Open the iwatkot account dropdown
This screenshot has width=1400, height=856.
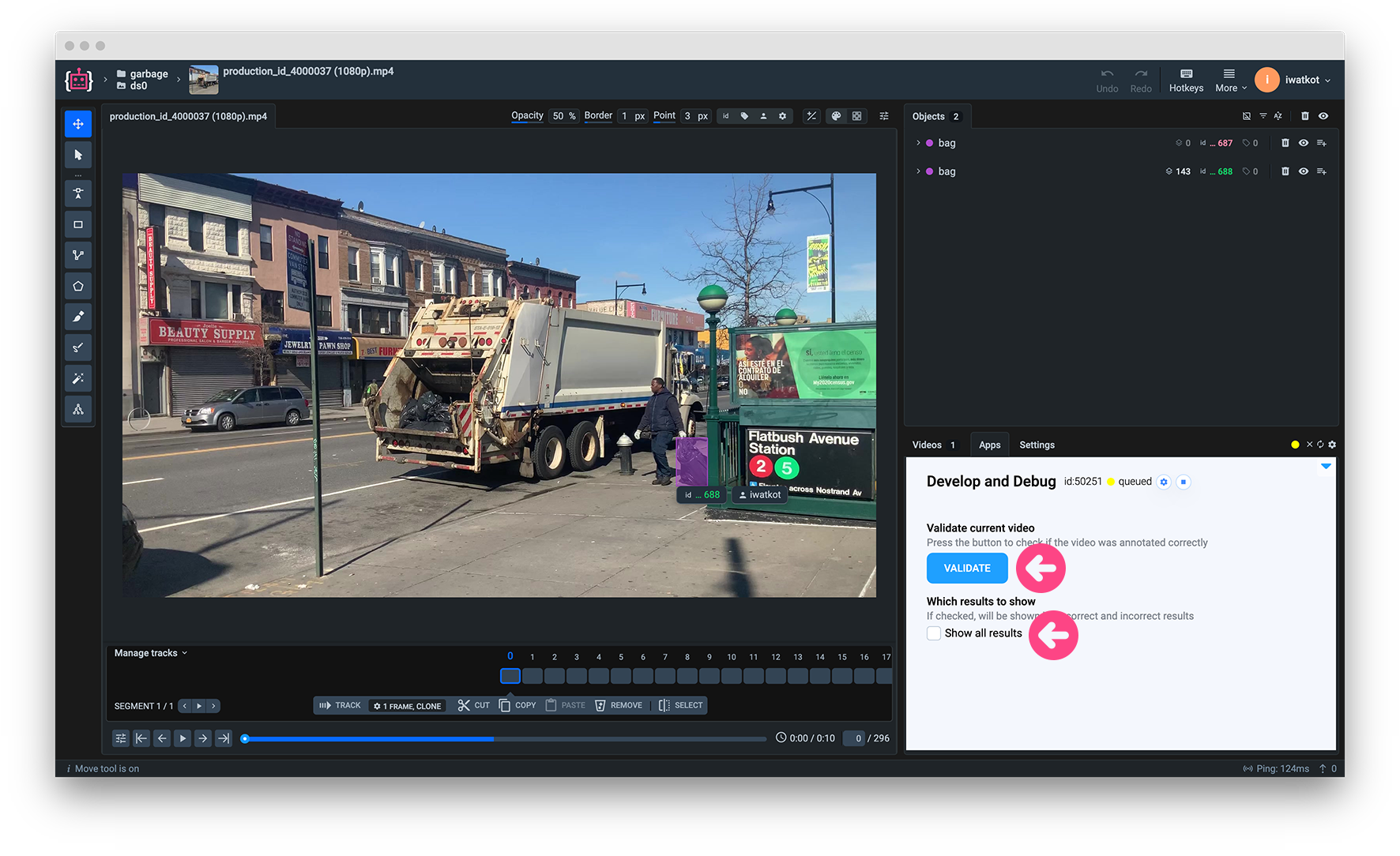(1293, 80)
